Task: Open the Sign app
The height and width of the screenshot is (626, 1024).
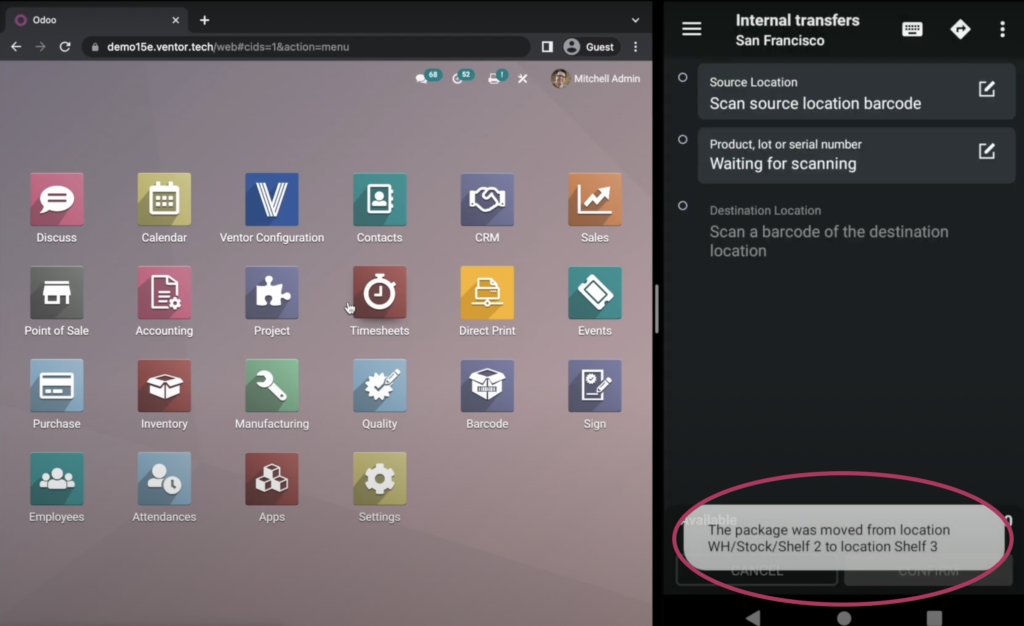Action: [x=595, y=386]
